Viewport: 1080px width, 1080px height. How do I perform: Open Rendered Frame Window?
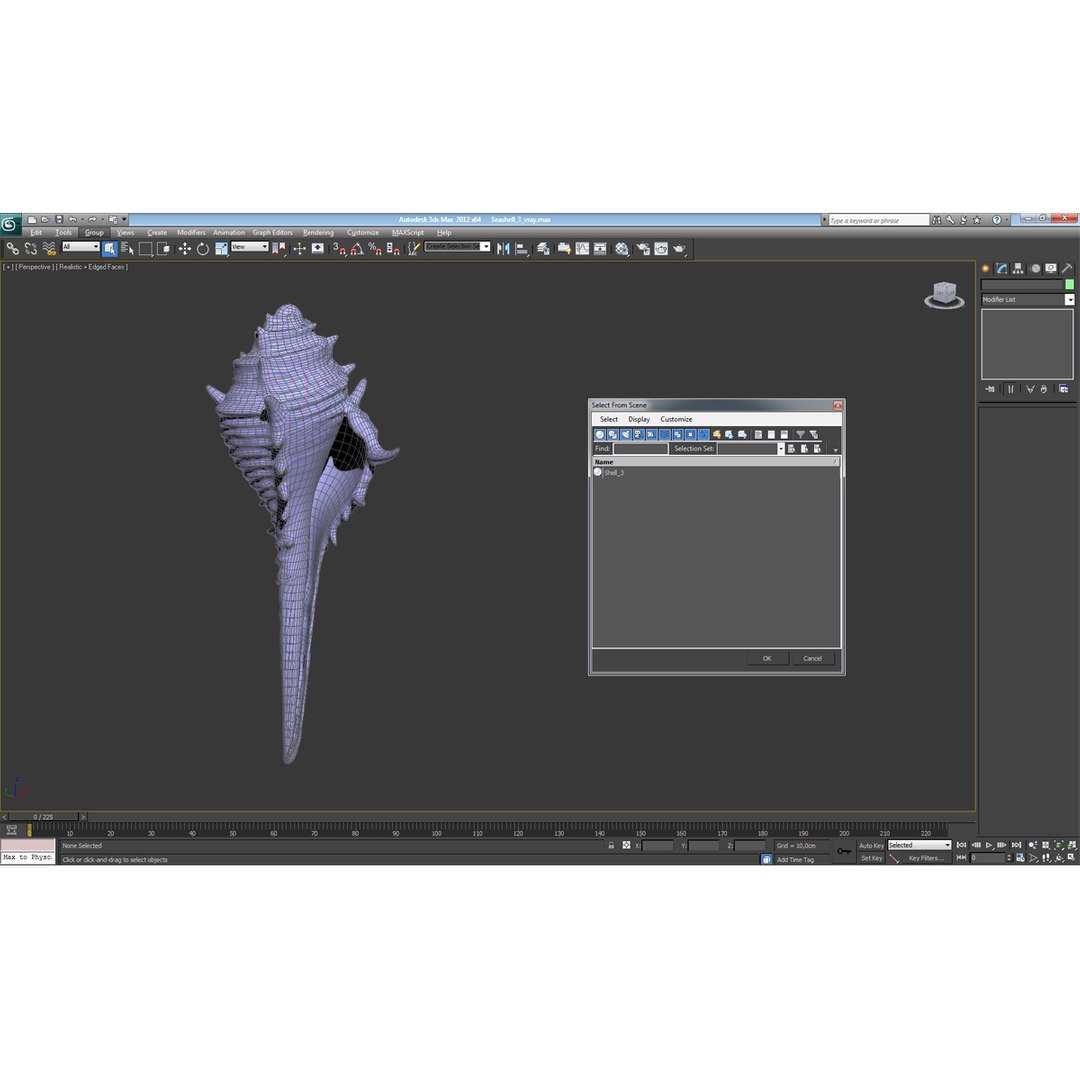point(661,249)
